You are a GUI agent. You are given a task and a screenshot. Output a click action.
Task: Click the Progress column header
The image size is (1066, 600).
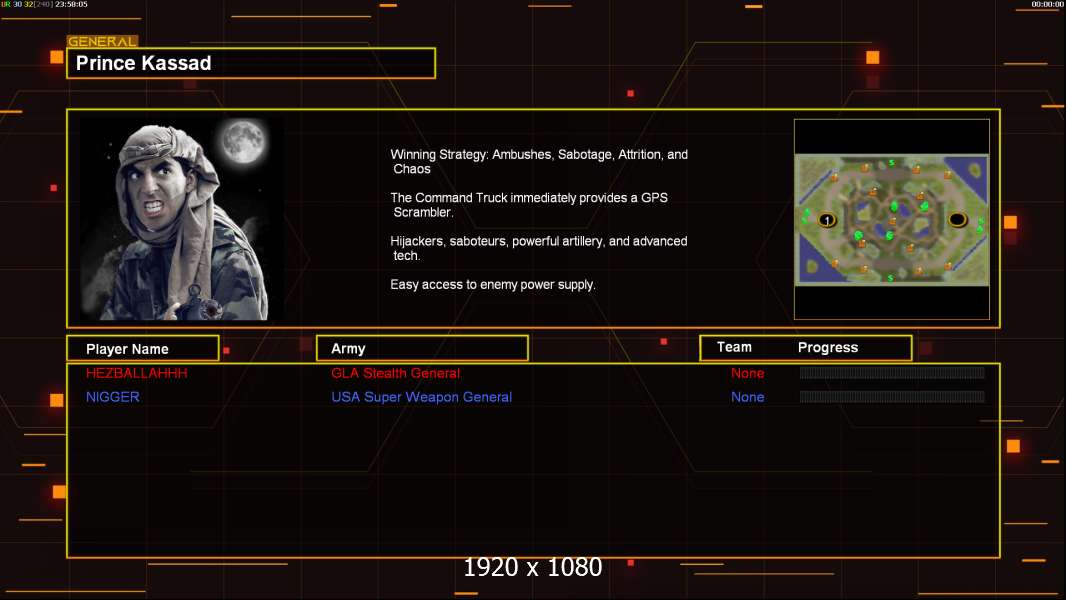[828, 347]
